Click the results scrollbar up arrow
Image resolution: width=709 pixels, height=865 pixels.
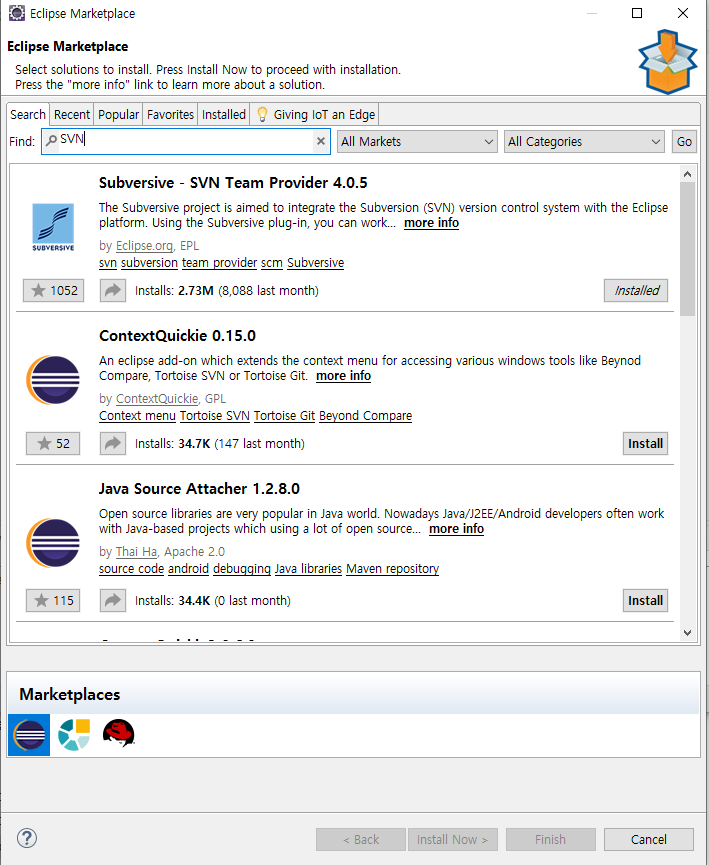(687, 174)
